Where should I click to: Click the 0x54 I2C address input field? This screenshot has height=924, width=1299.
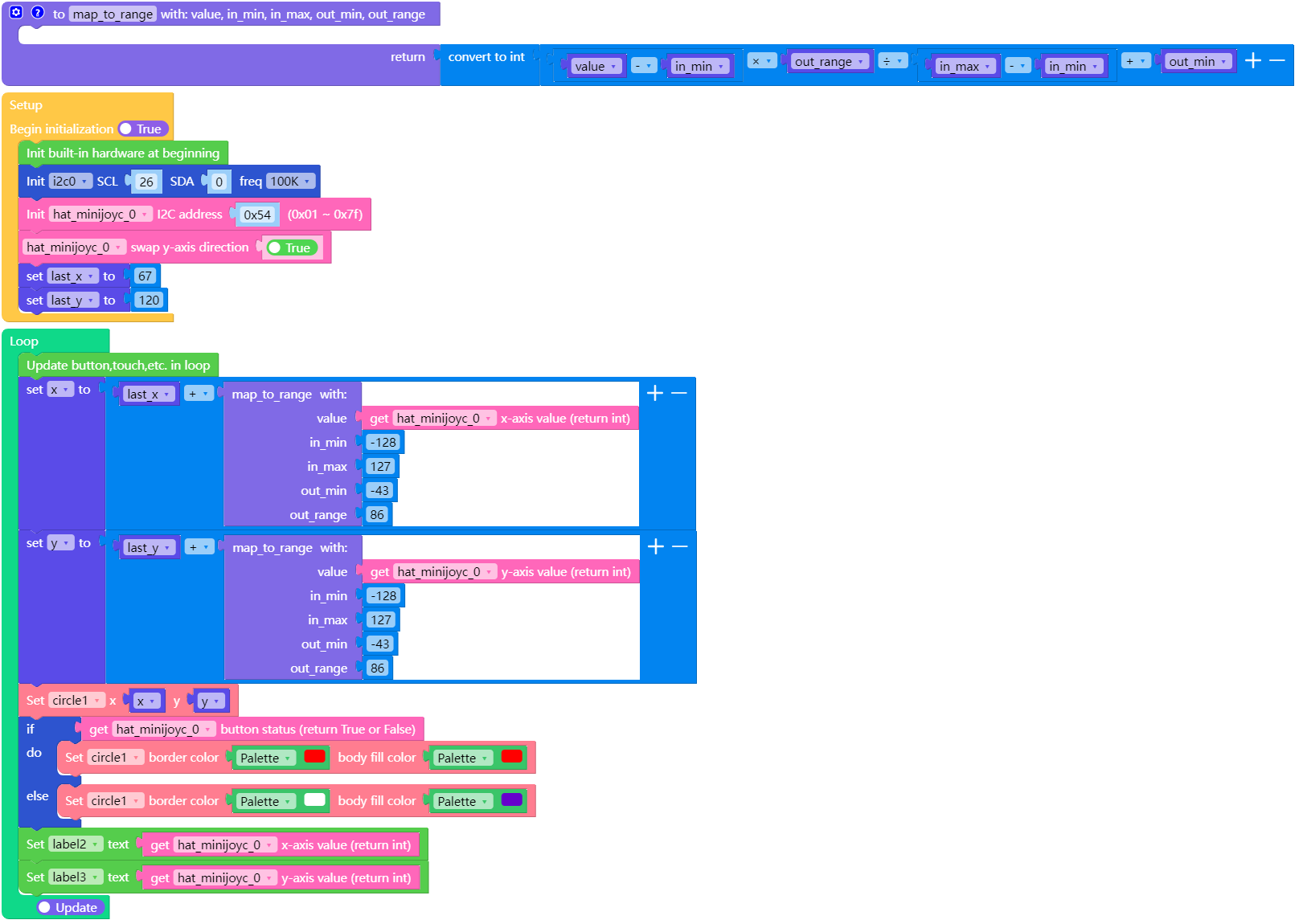[x=257, y=215]
